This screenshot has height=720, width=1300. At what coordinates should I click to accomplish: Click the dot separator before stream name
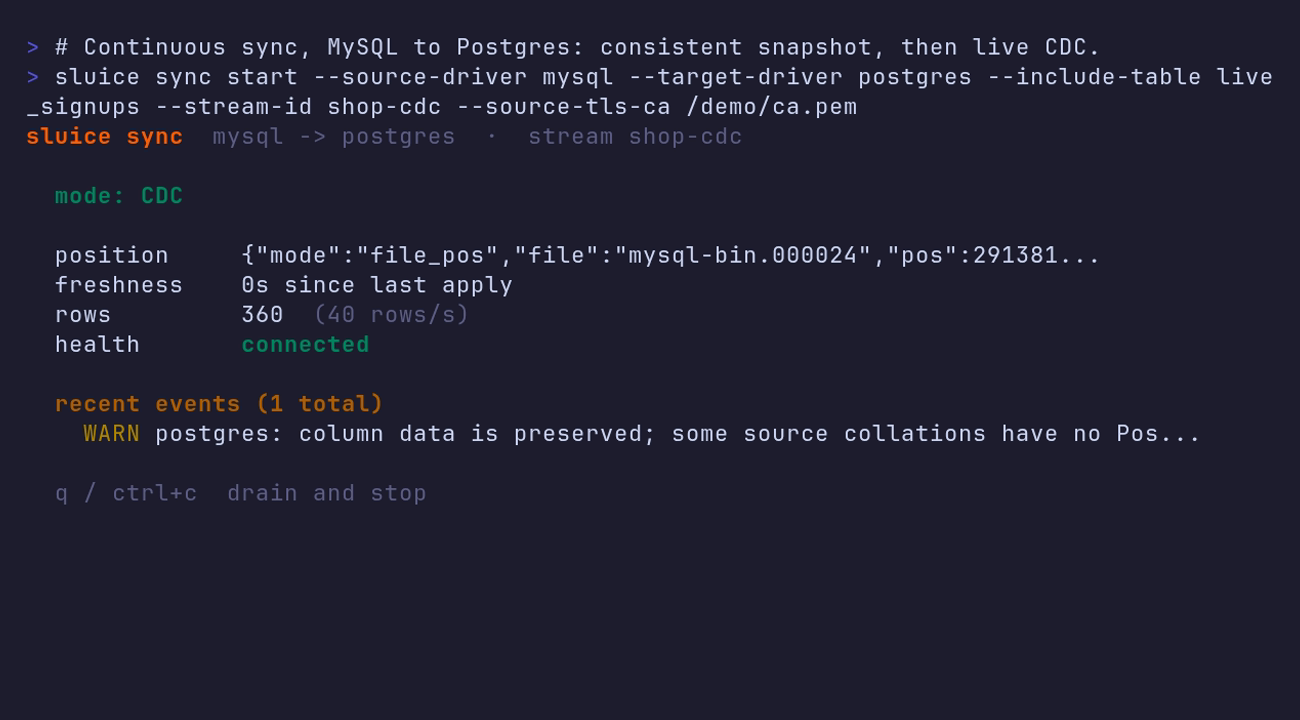(492, 136)
